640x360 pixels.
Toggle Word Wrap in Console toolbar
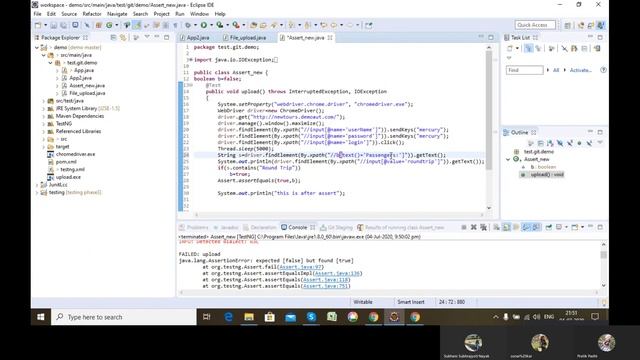click(516, 227)
